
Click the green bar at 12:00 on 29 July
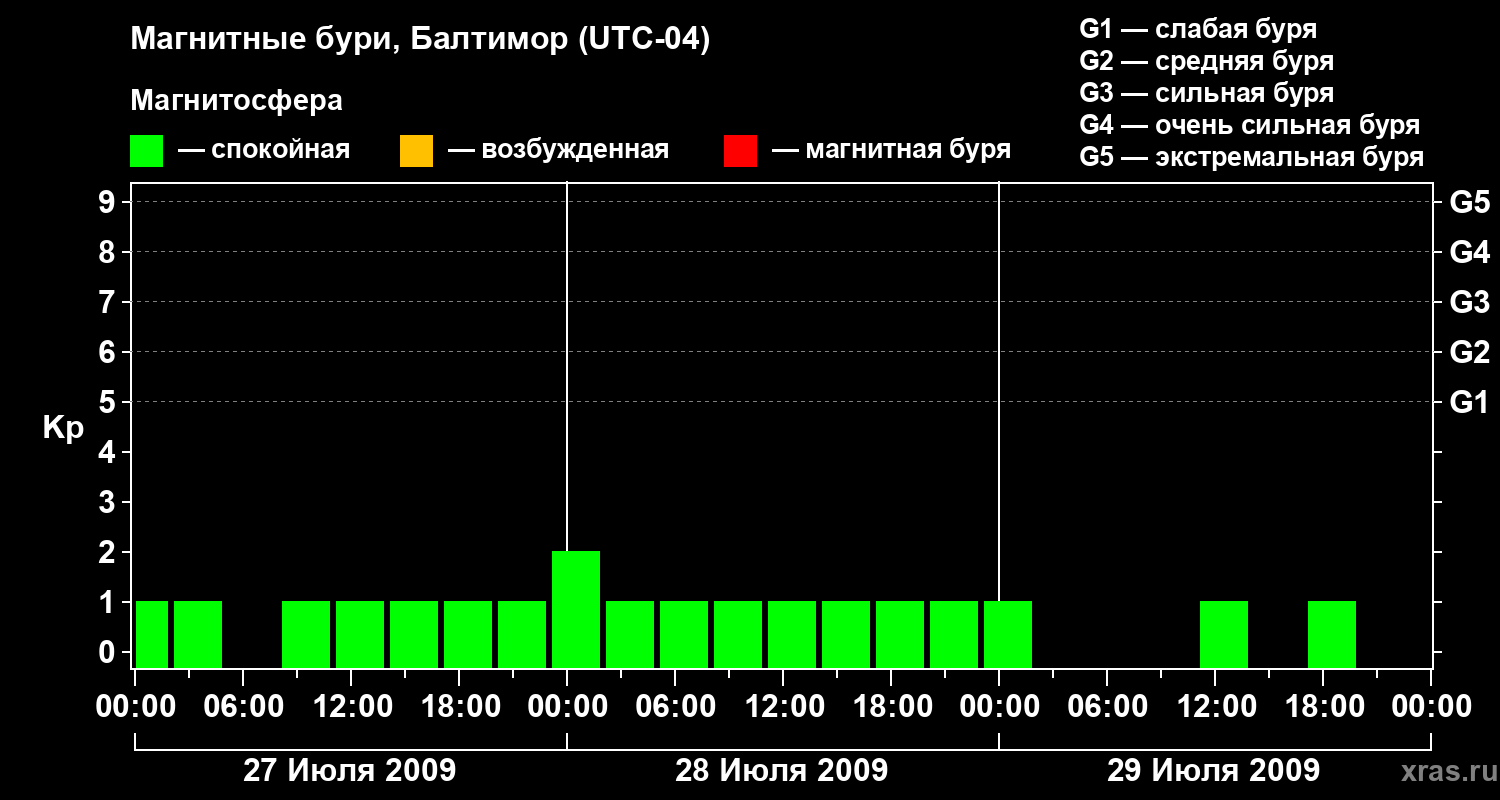[x=1224, y=634]
